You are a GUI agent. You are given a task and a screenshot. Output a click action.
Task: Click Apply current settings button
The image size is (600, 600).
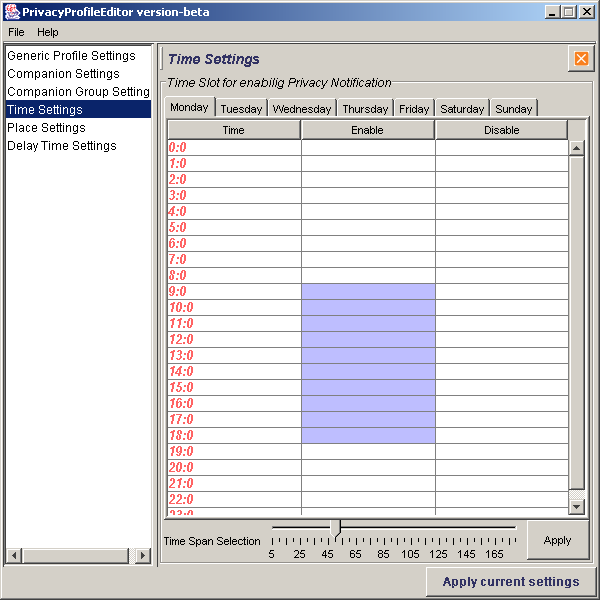(511, 581)
